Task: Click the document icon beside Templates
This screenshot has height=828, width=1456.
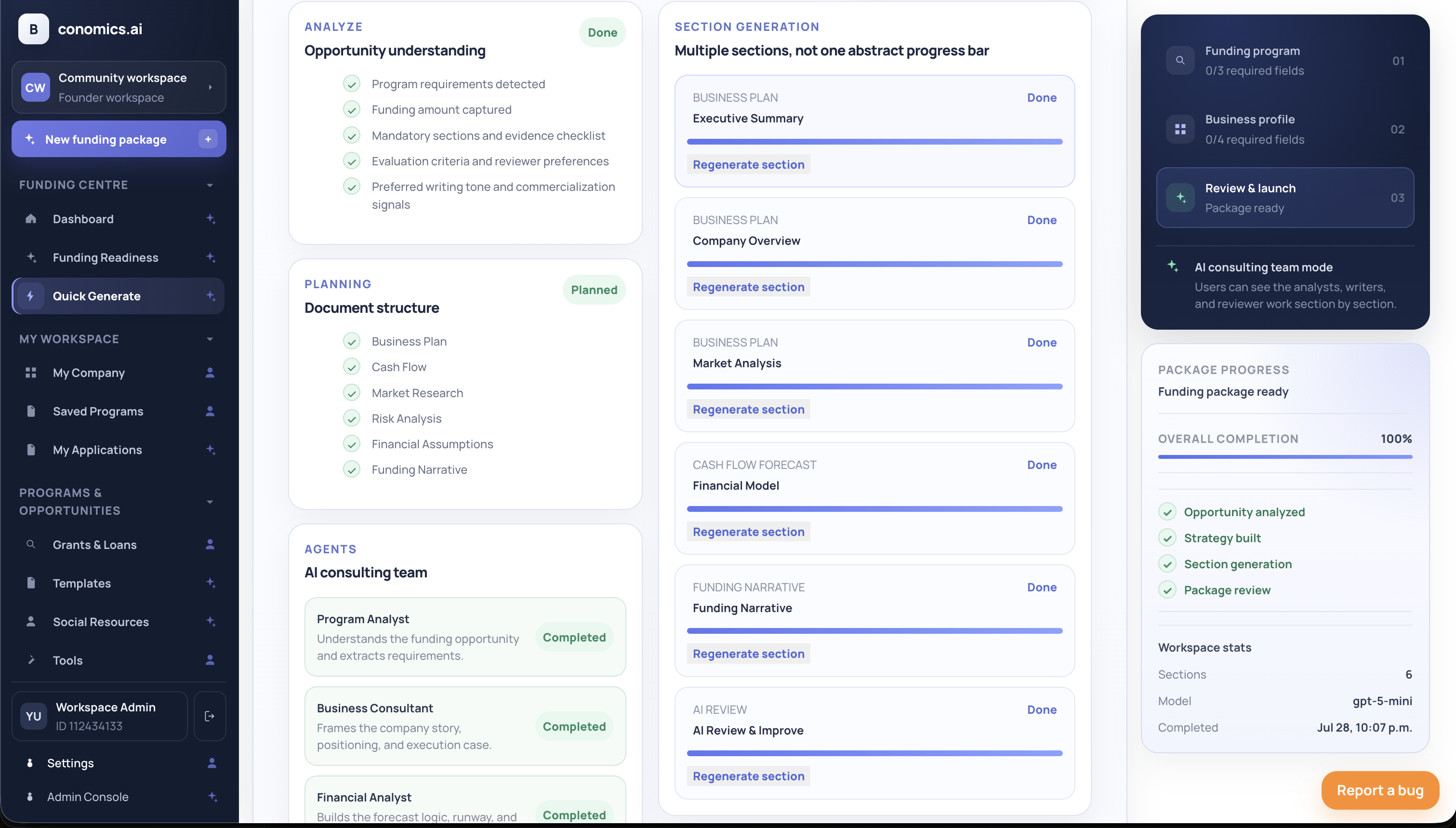Action: 31,583
